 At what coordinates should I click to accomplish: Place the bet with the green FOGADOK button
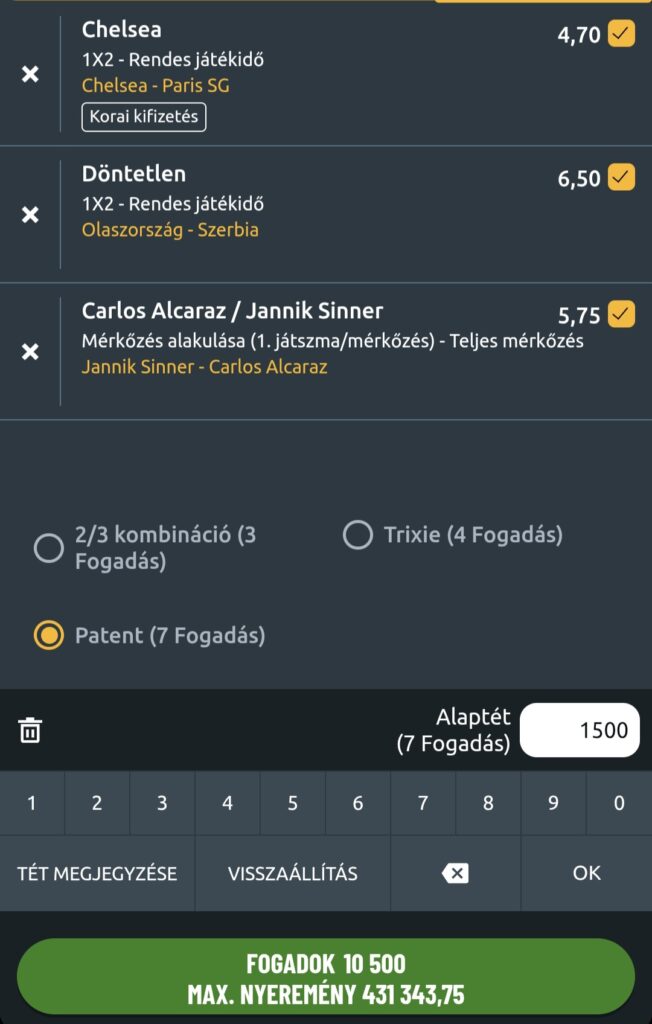(326, 978)
